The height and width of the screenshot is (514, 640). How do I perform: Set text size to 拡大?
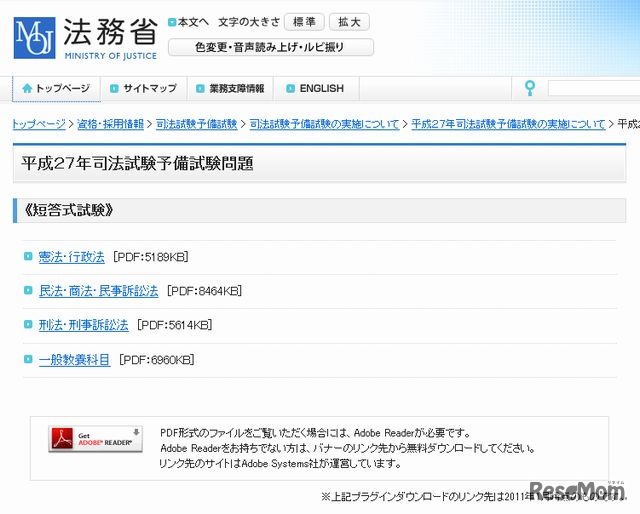[349, 22]
